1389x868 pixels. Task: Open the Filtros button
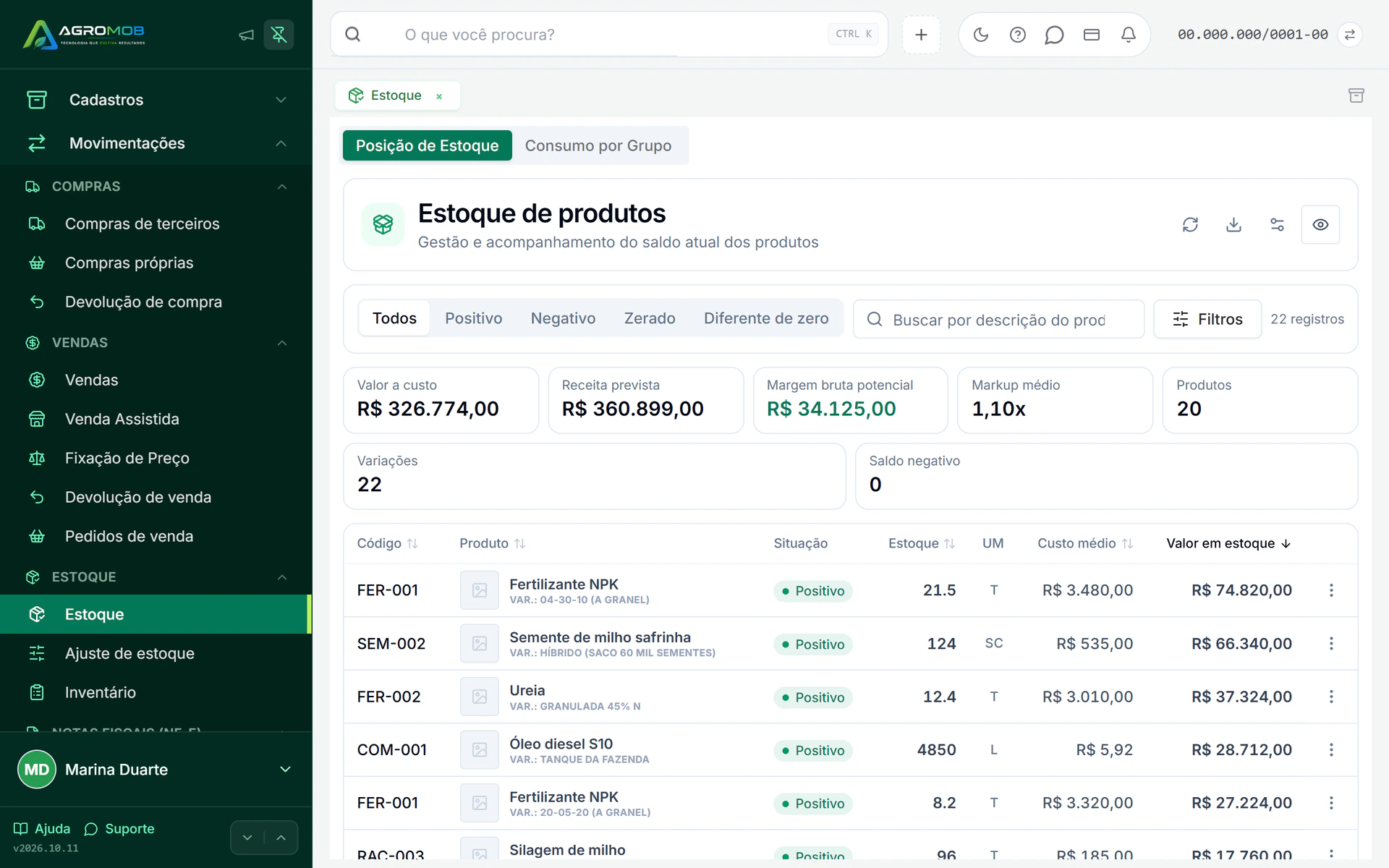click(1207, 319)
